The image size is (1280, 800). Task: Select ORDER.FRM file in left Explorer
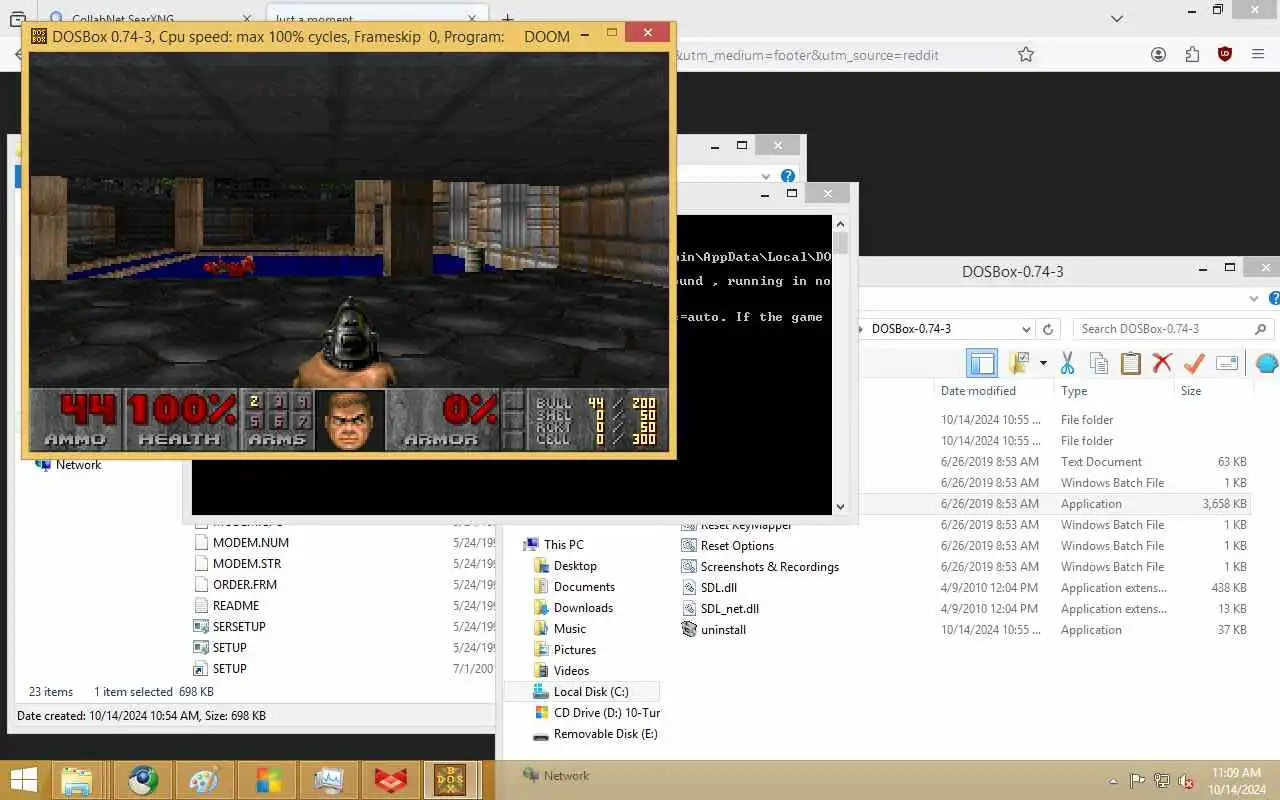pyautogui.click(x=235, y=585)
